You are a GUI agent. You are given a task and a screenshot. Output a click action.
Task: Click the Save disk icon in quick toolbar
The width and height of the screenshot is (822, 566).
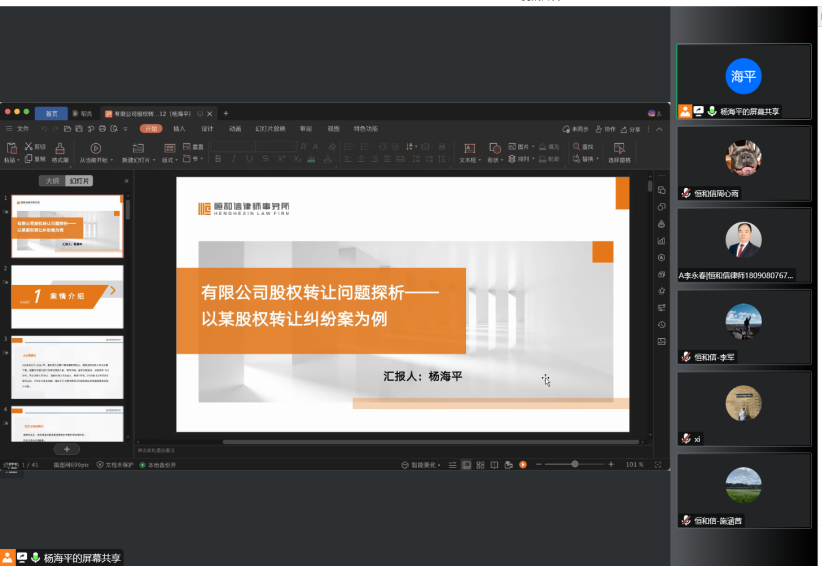79,128
